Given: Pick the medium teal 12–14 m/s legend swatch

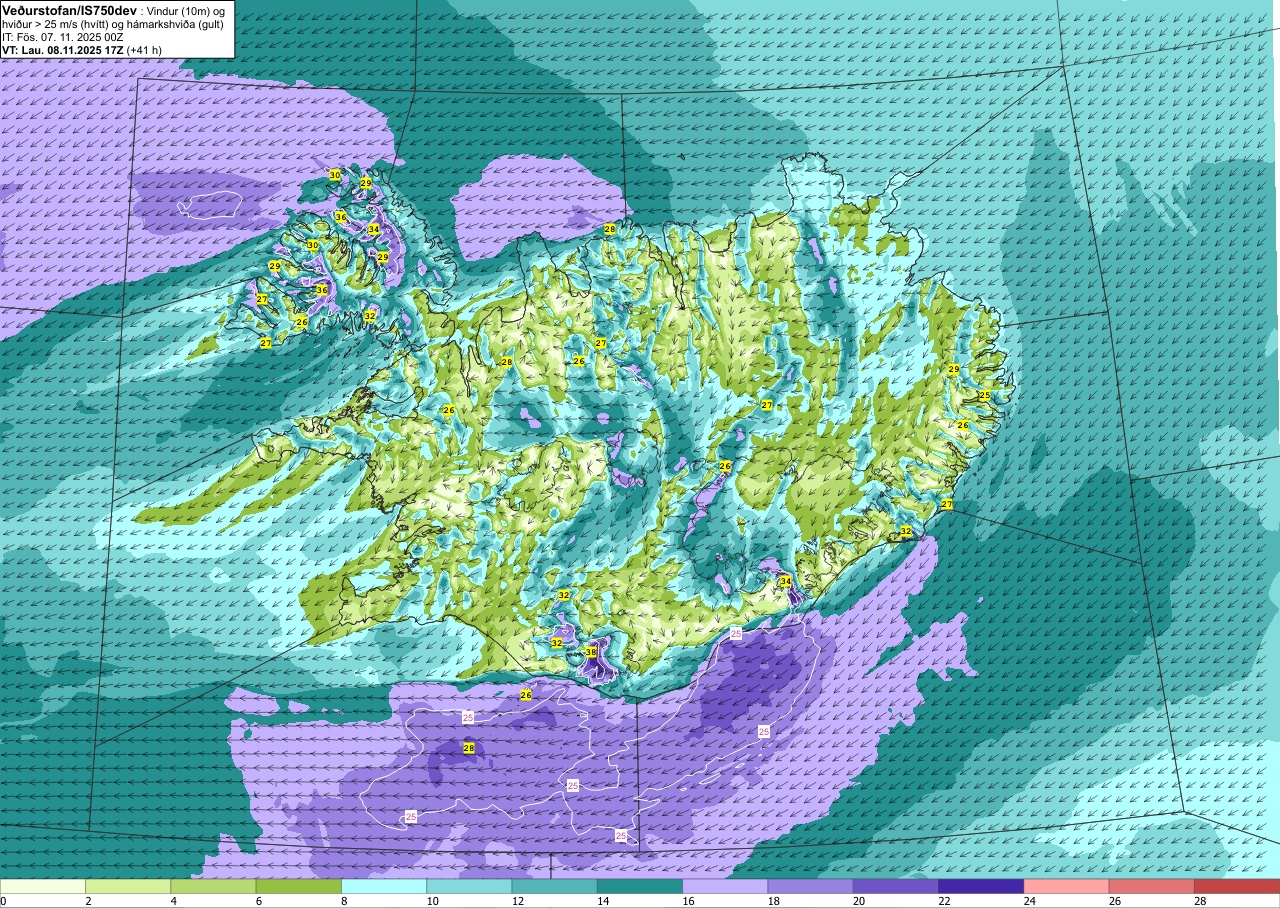Looking at the screenshot, I should point(554,886).
